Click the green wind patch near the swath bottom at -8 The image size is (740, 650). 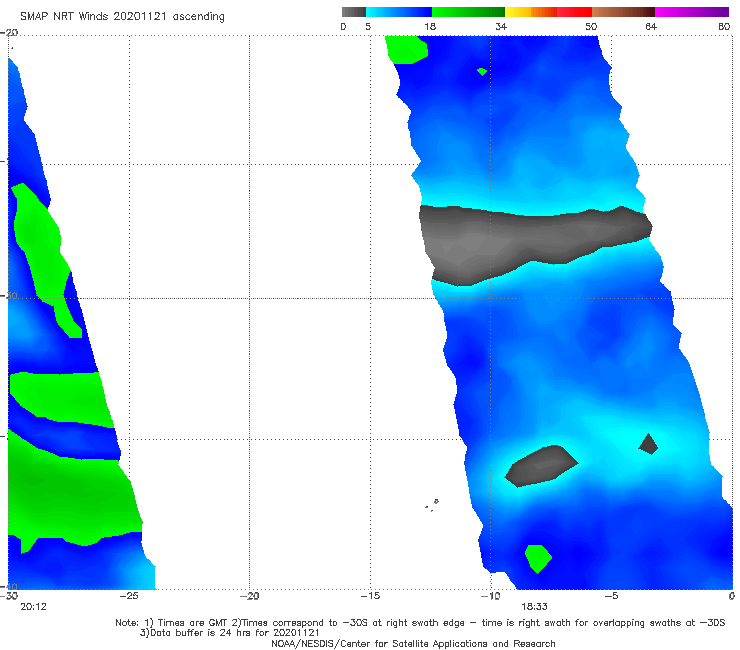click(538, 559)
